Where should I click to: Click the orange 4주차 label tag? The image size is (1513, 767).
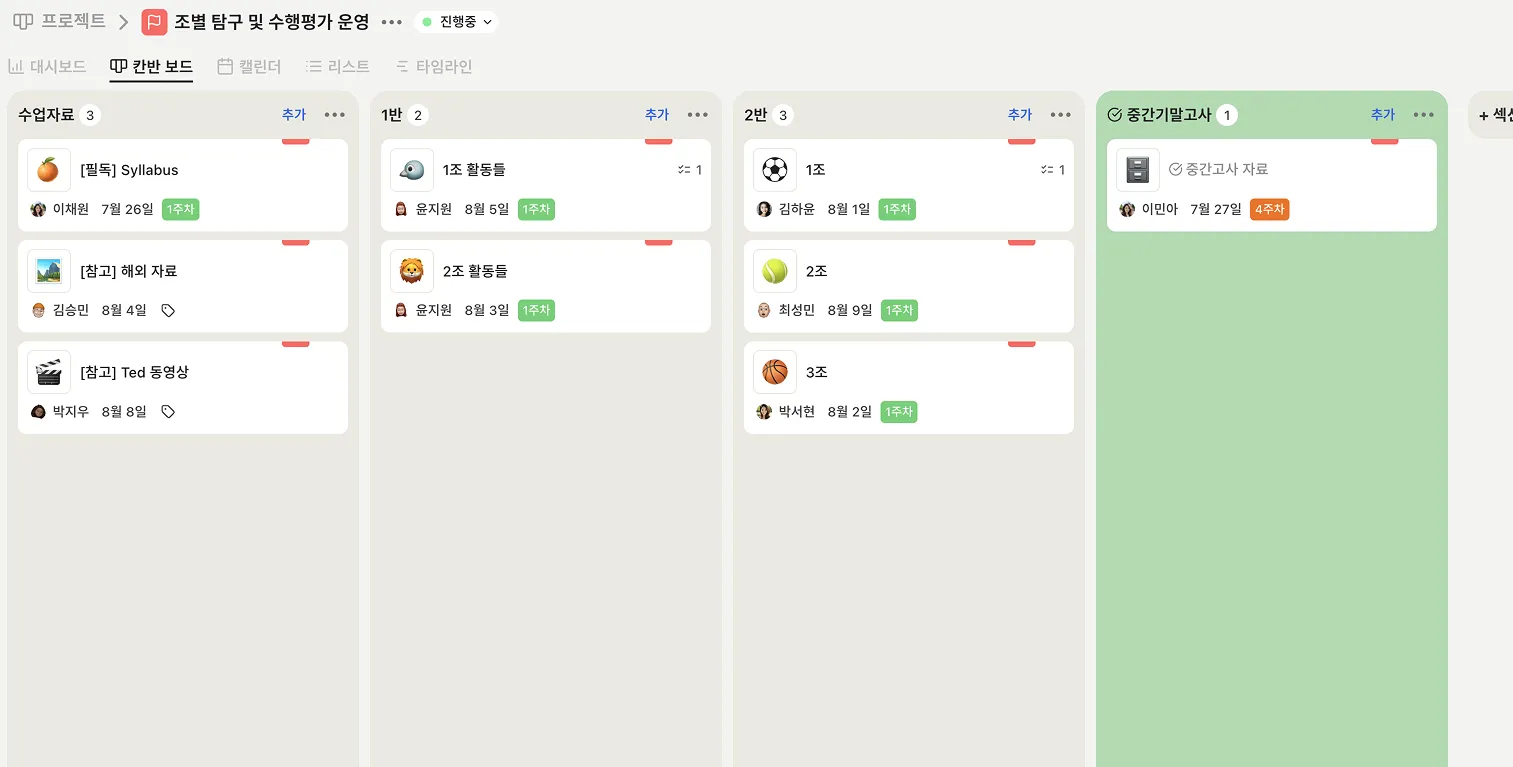1269,210
